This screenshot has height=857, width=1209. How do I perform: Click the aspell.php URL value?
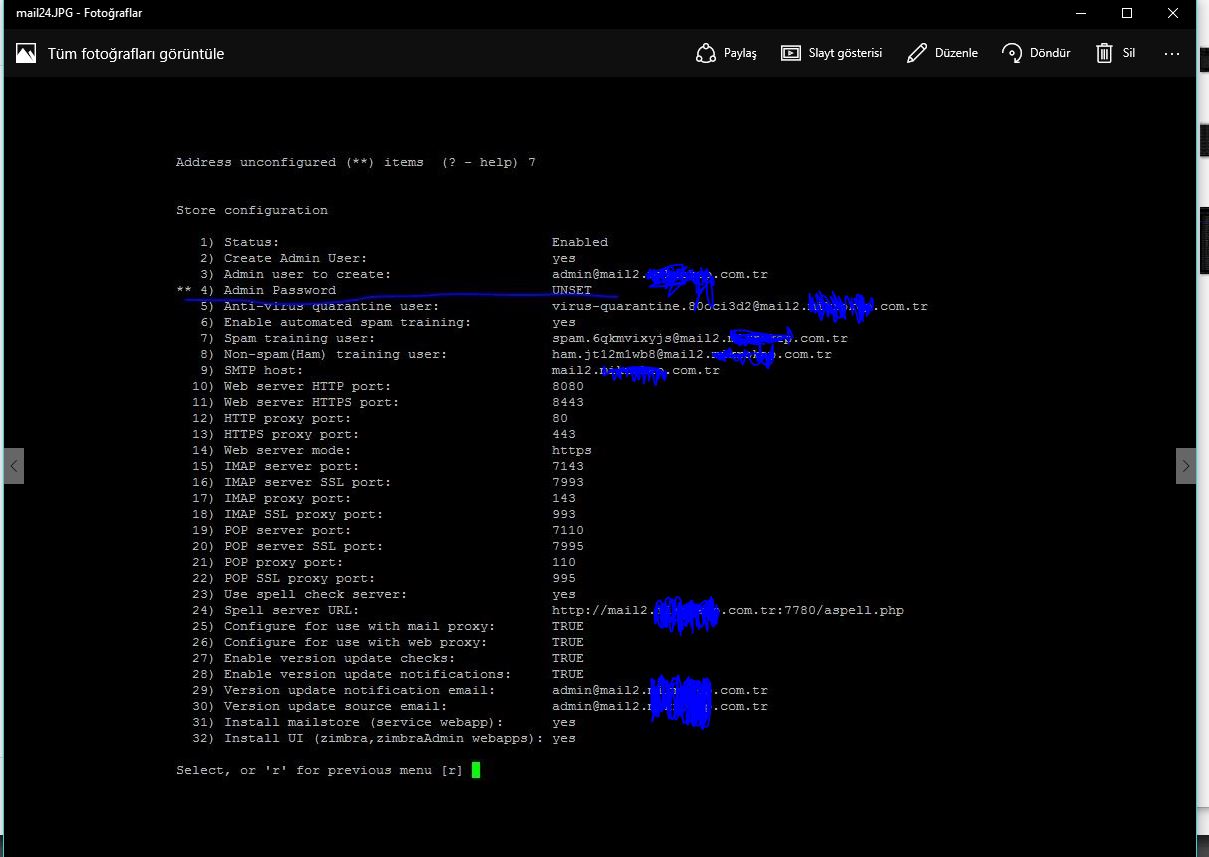728,610
